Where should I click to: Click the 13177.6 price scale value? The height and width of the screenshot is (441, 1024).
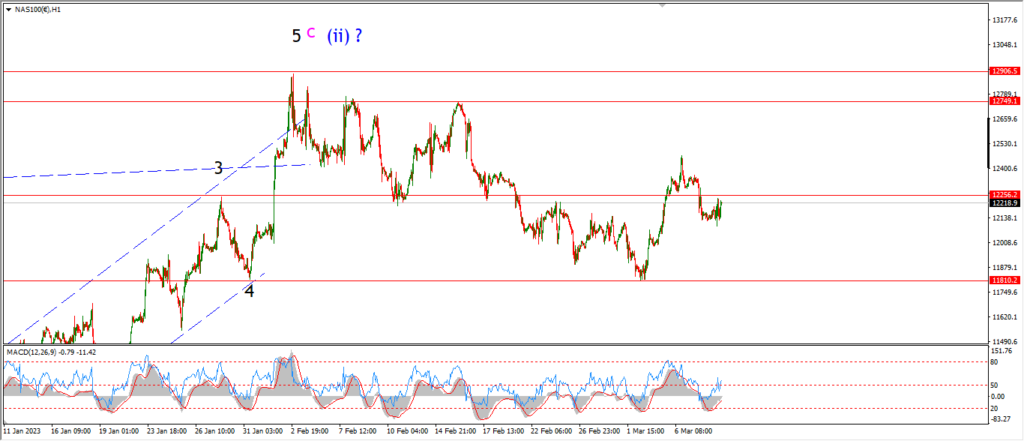tap(1003, 20)
